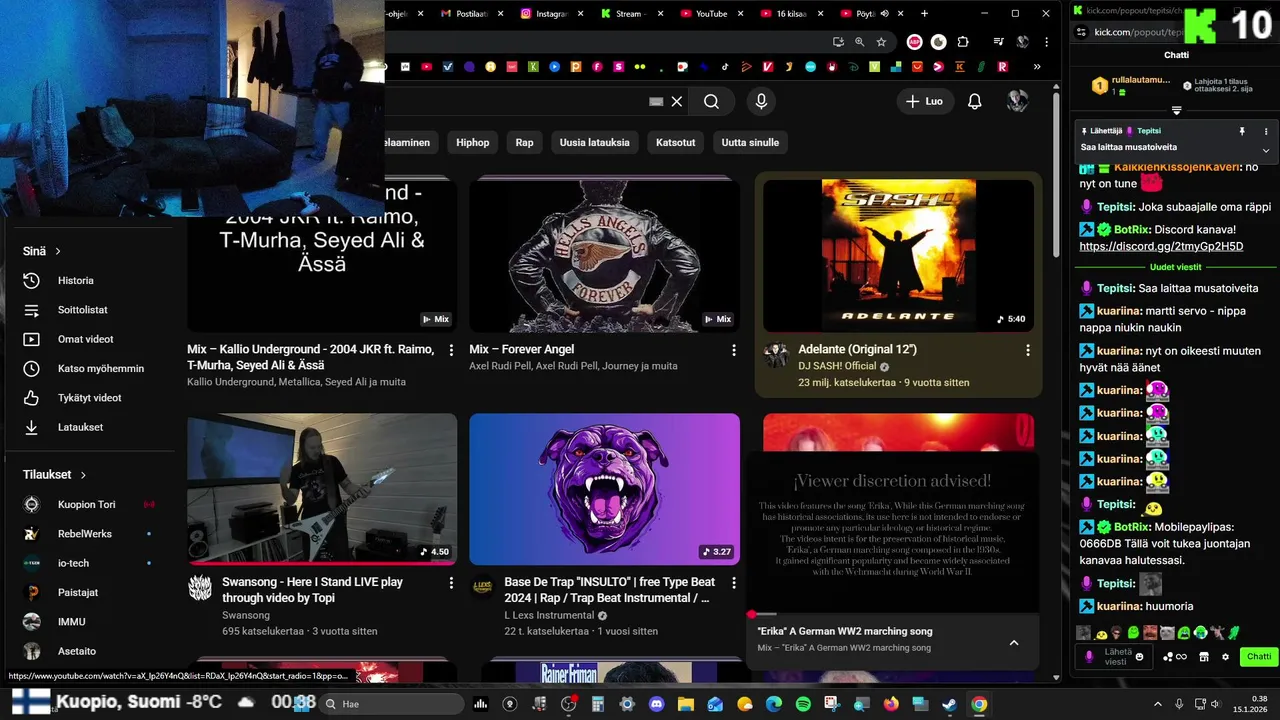
Task: Open File Explorer from the taskbar
Action: point(685,704)
